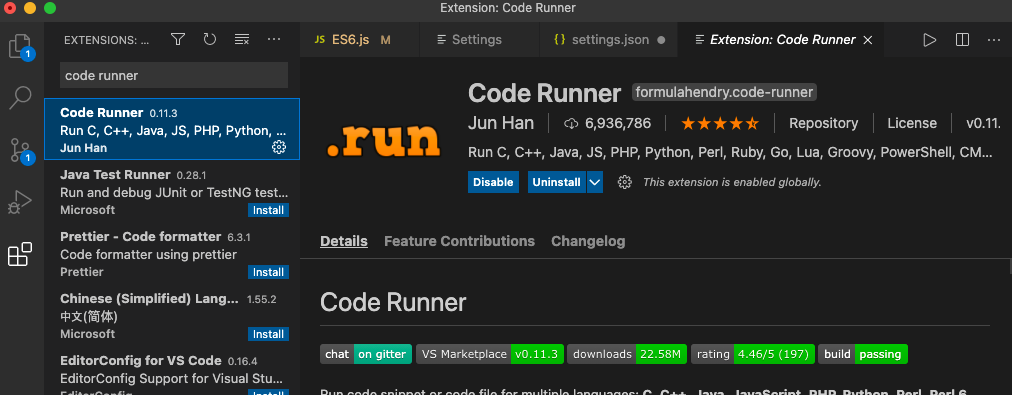1012x395 pixels.
Task: Open the Run and Debug view icon
Action: (x=21, y=202)
